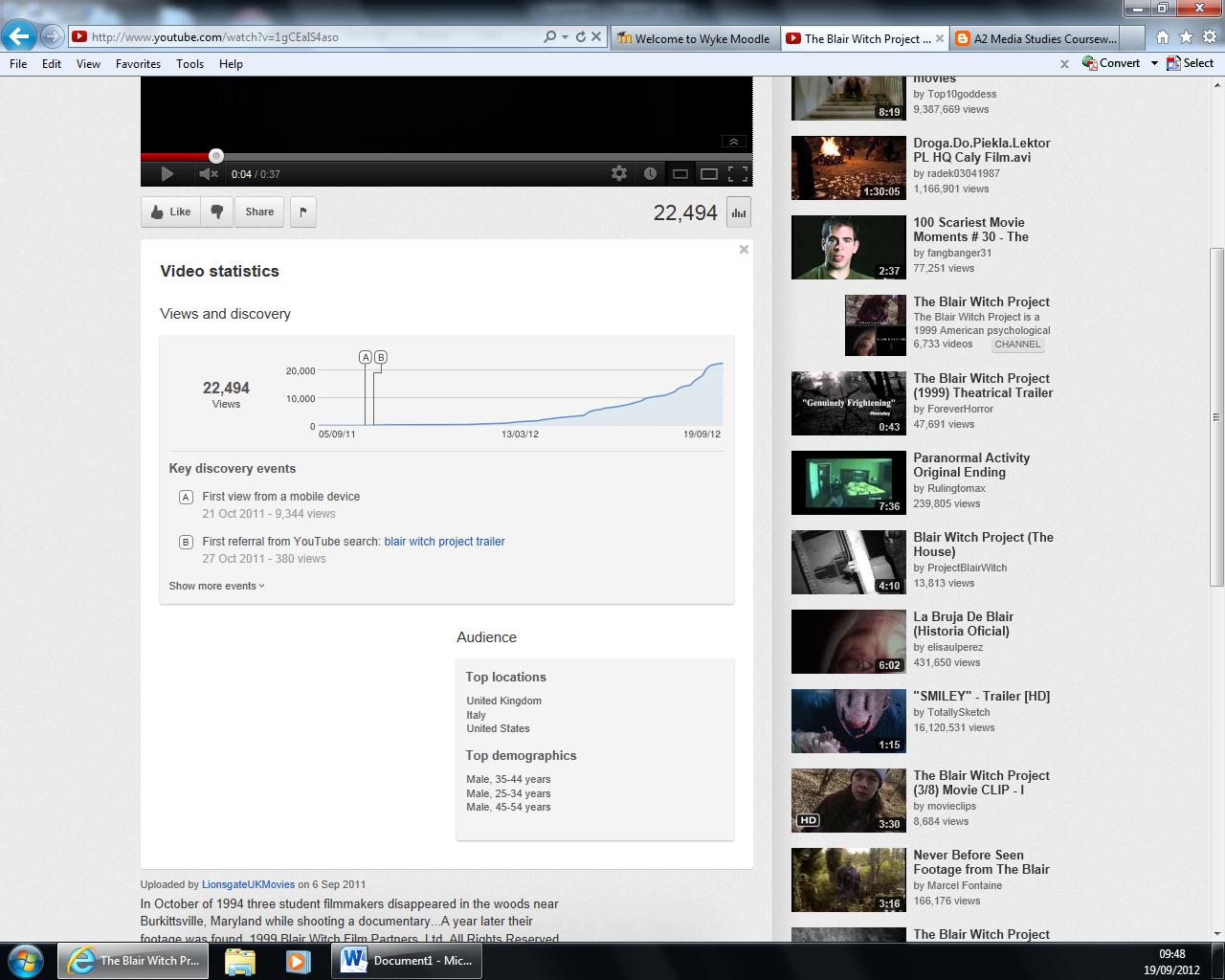Open the View menu
Viewport: 1225px width, 980px height.
pyautogui.click(x=88, y=64)
